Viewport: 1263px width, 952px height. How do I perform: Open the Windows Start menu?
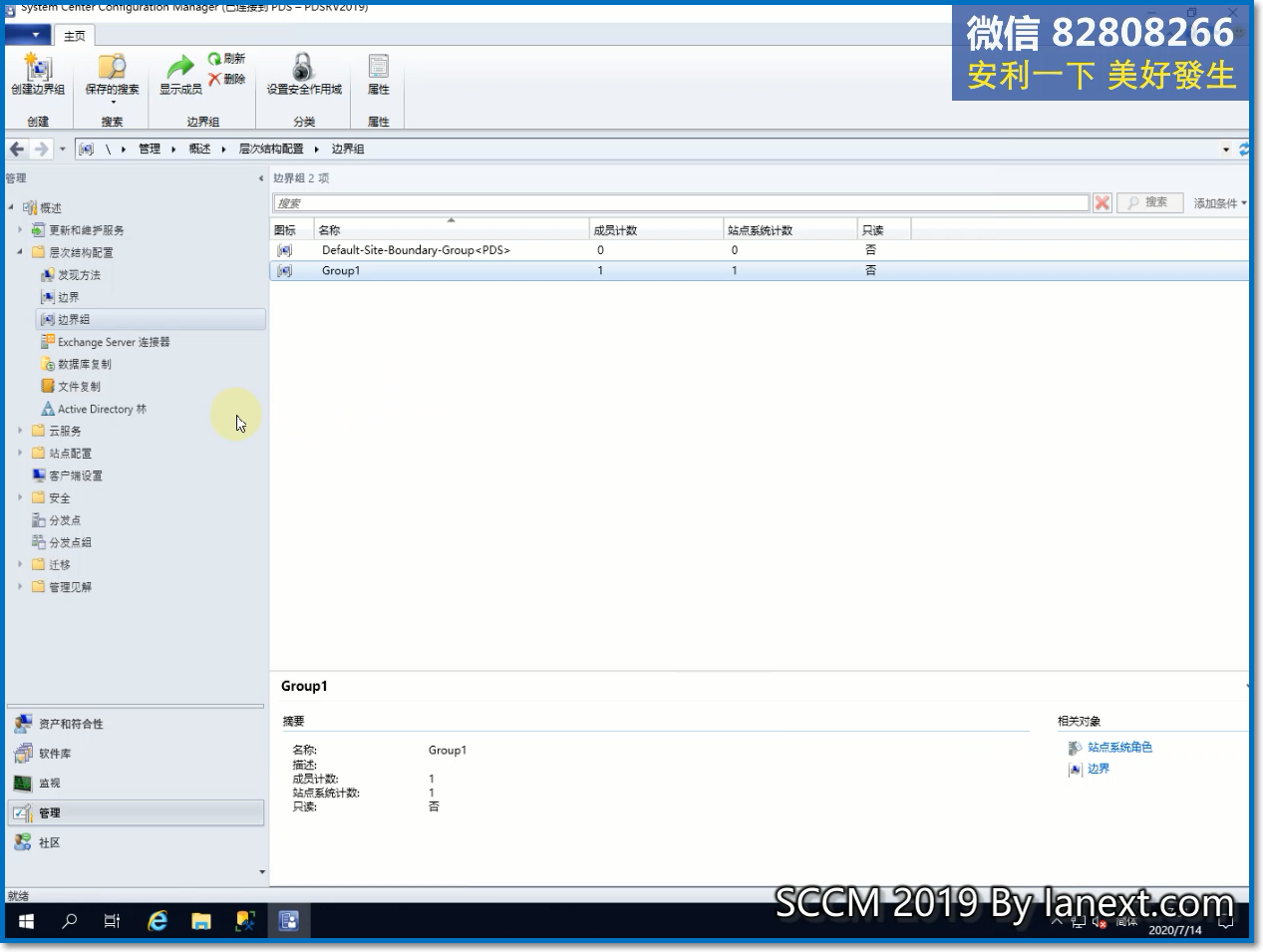26,920
